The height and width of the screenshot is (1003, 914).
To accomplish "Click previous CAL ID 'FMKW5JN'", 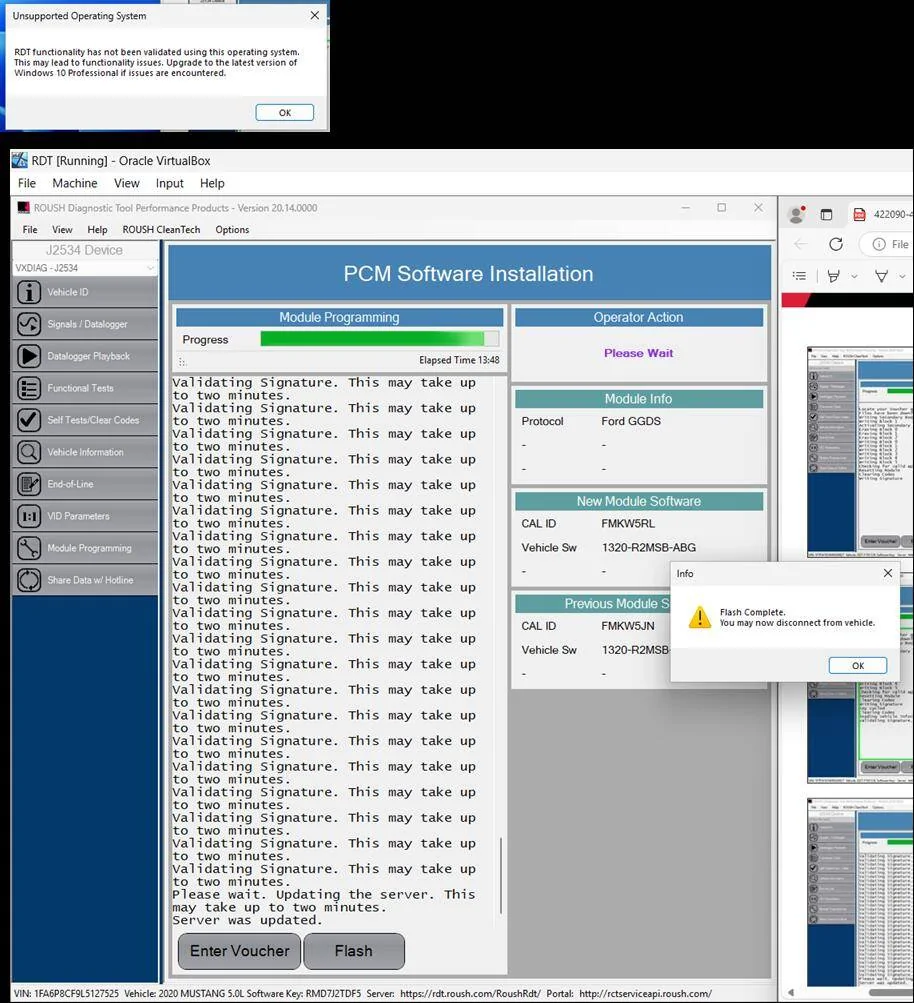I will [627, 626].
